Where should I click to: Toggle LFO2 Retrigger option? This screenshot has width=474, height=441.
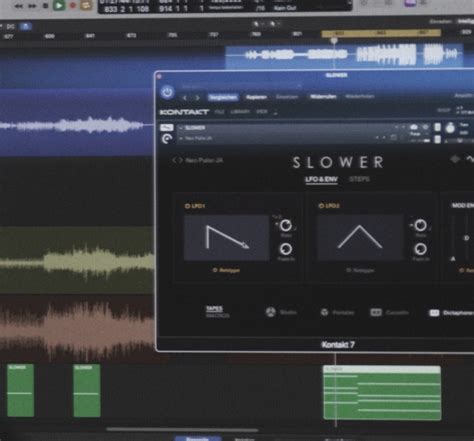point(360,270)
